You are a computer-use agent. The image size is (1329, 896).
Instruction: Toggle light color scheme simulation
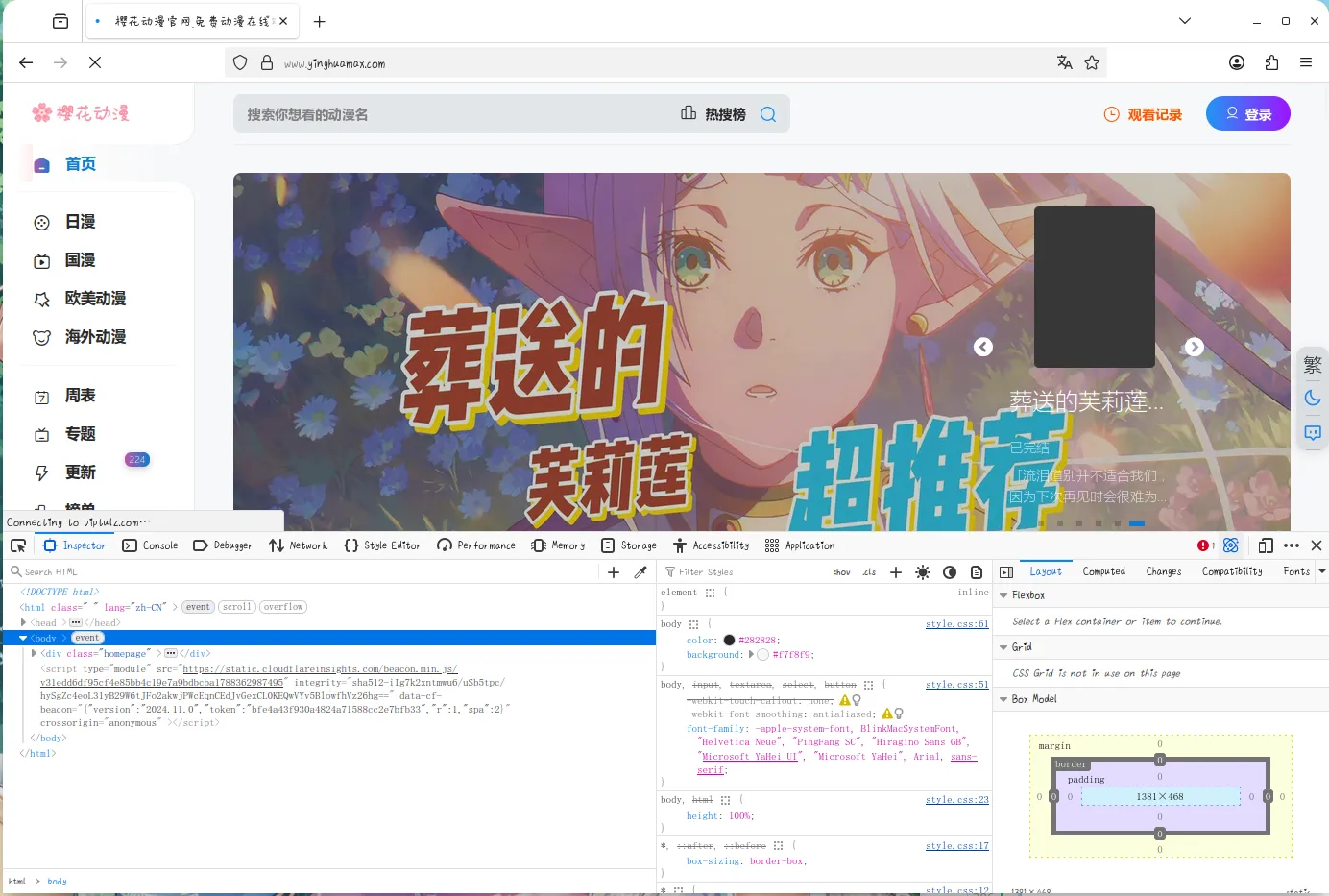click(x=923, y=571)
